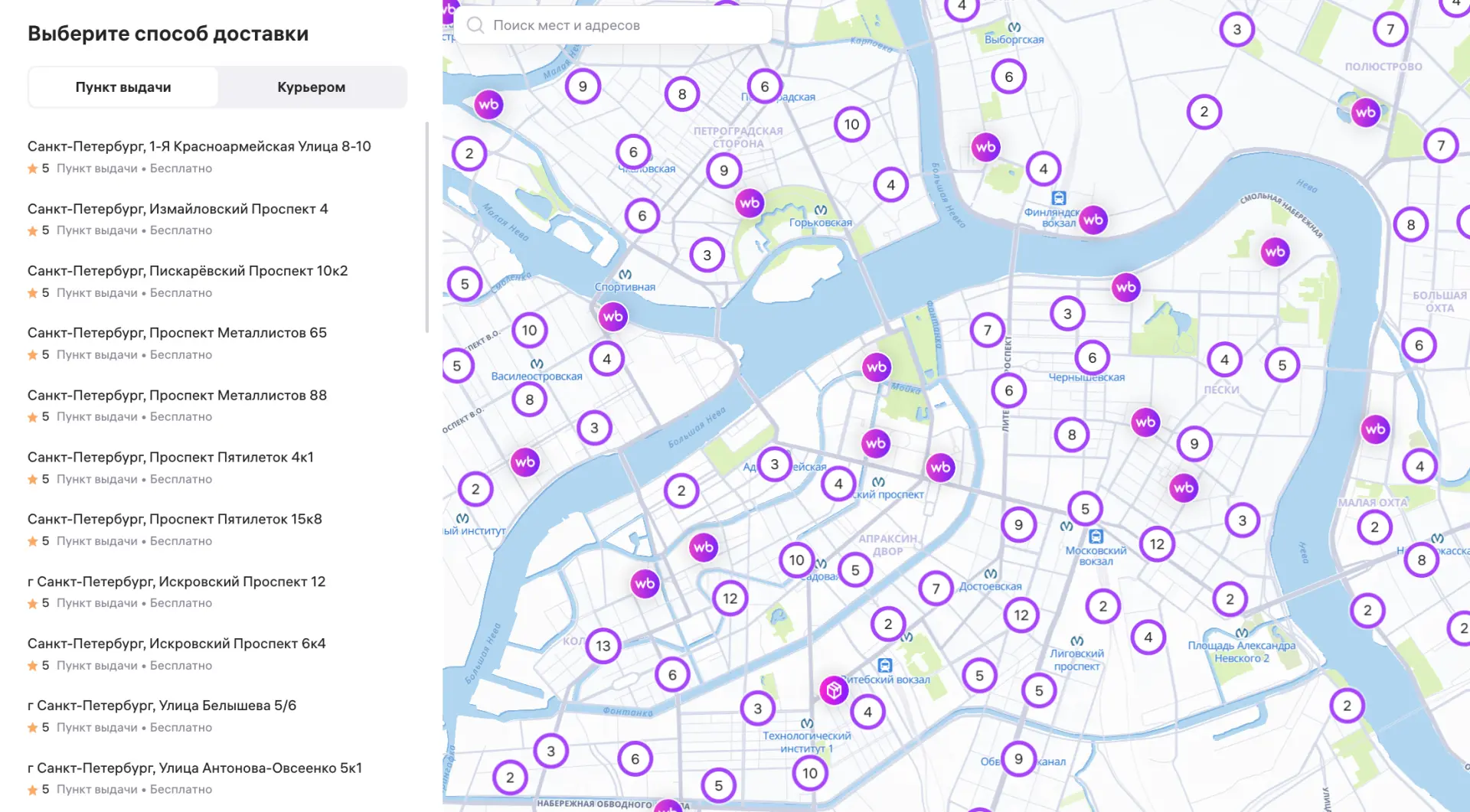Click the wb marker in Полюстрово area
The width and height of the screenshot is (1470, 812).
pyautogui.click(x=1365, y=113)
